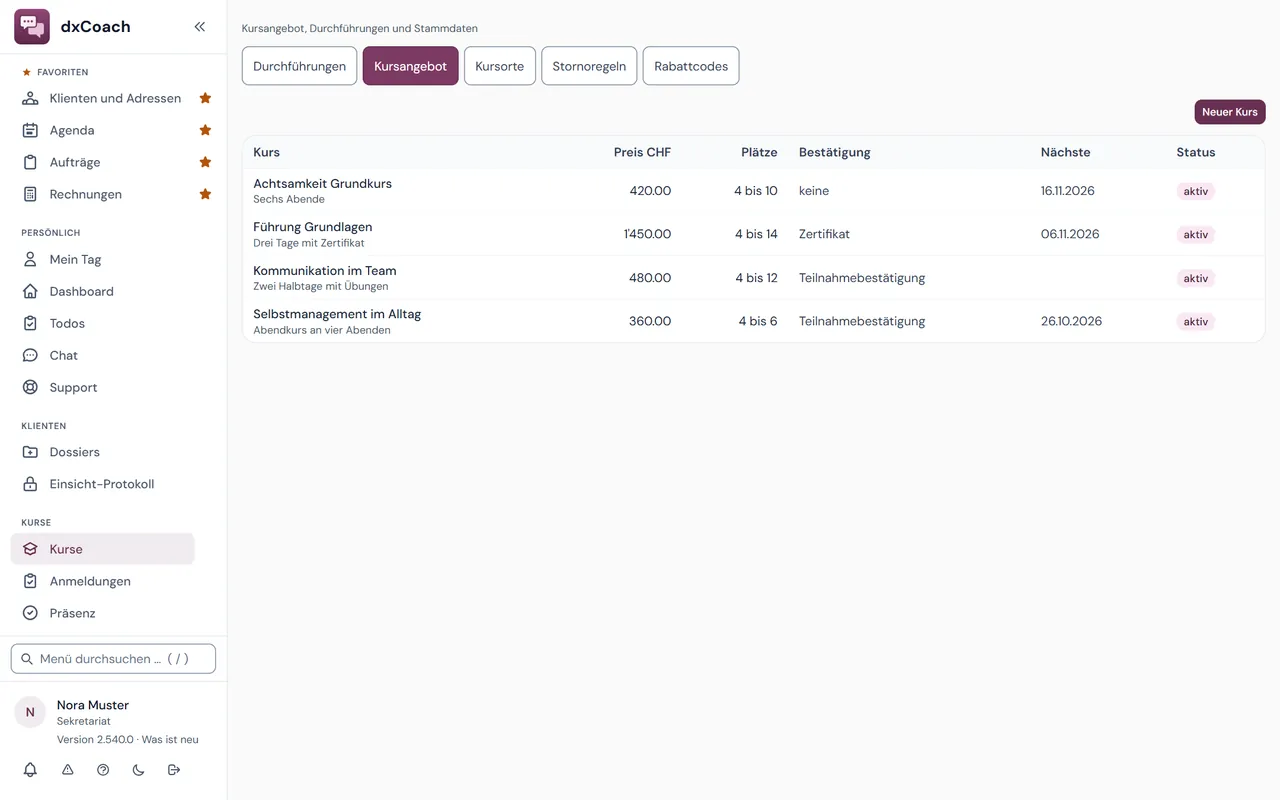
Task: Click the Agenda calendar icon
Action: tap(30, 130)
